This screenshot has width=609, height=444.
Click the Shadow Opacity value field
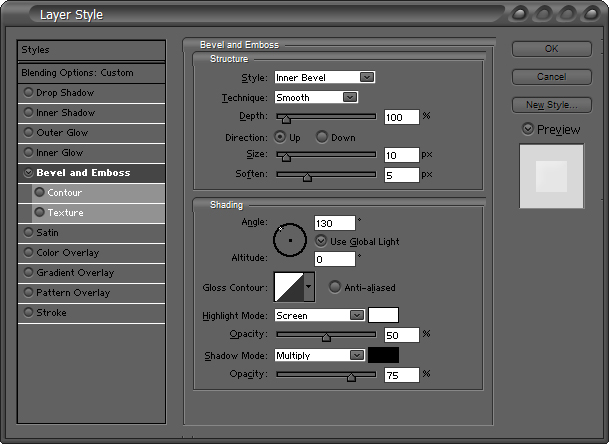402,375
